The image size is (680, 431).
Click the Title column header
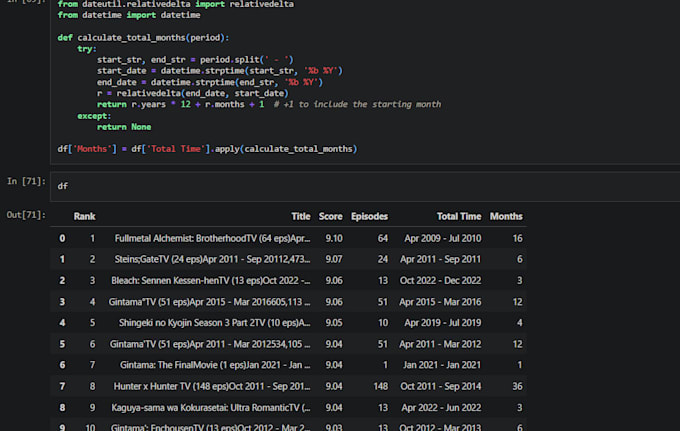301,216
